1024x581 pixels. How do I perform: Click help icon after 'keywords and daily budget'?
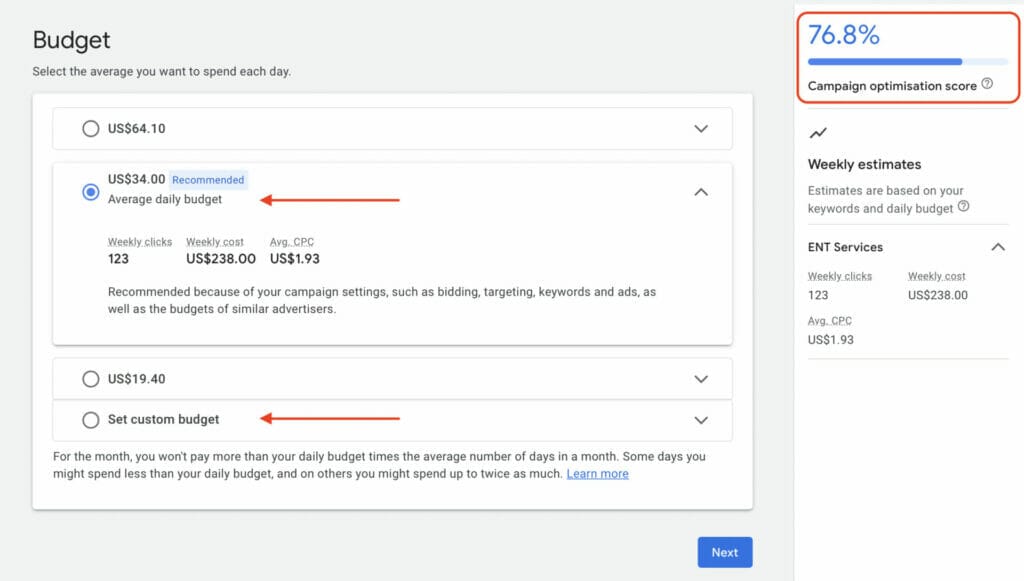[x=963, y=207]
